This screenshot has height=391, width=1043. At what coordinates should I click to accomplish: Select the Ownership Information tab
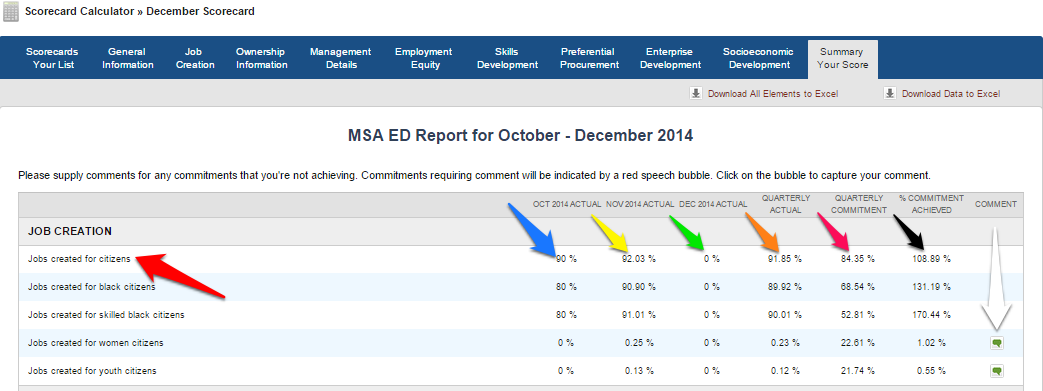[x=261, y=58]
